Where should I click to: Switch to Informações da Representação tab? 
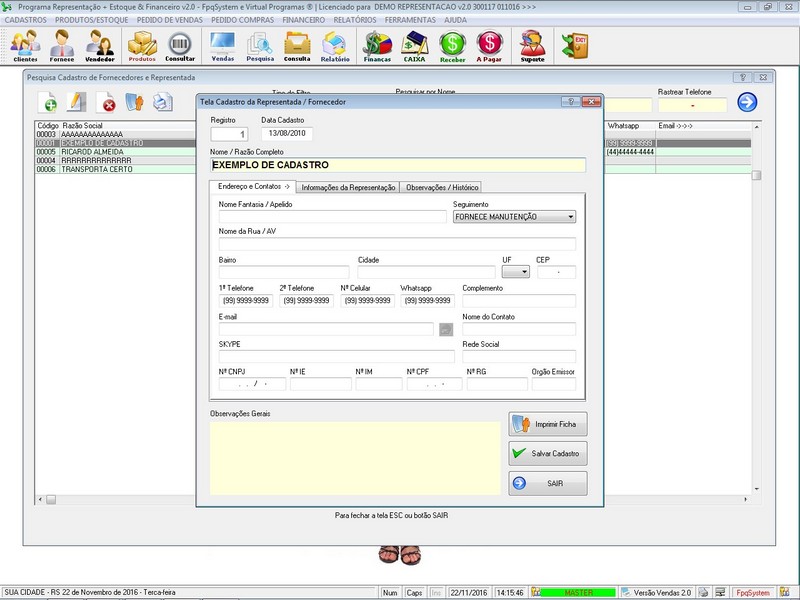pos(348,187)
